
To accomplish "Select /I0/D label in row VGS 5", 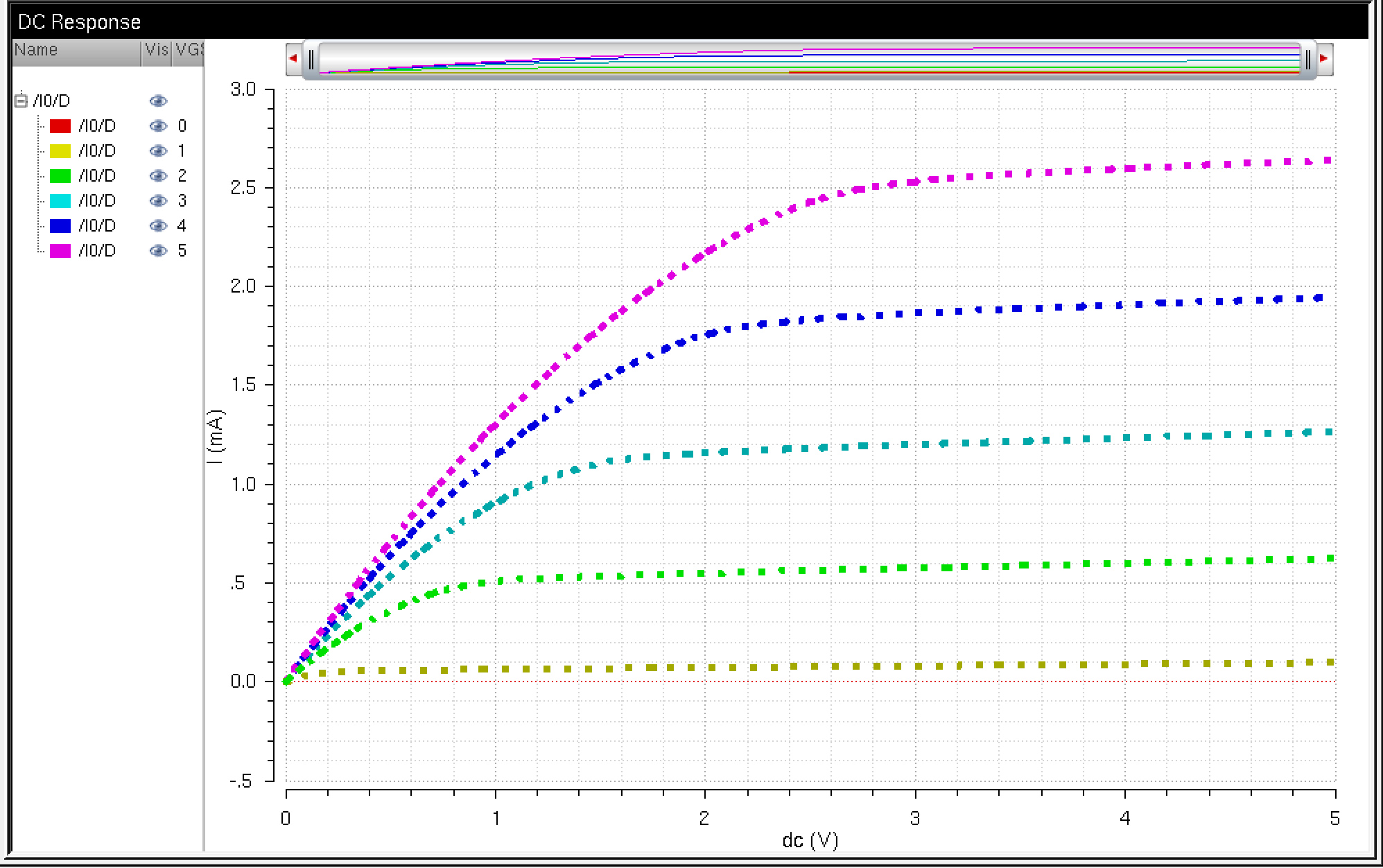I will pyautogui.click(x=97, y=251).
